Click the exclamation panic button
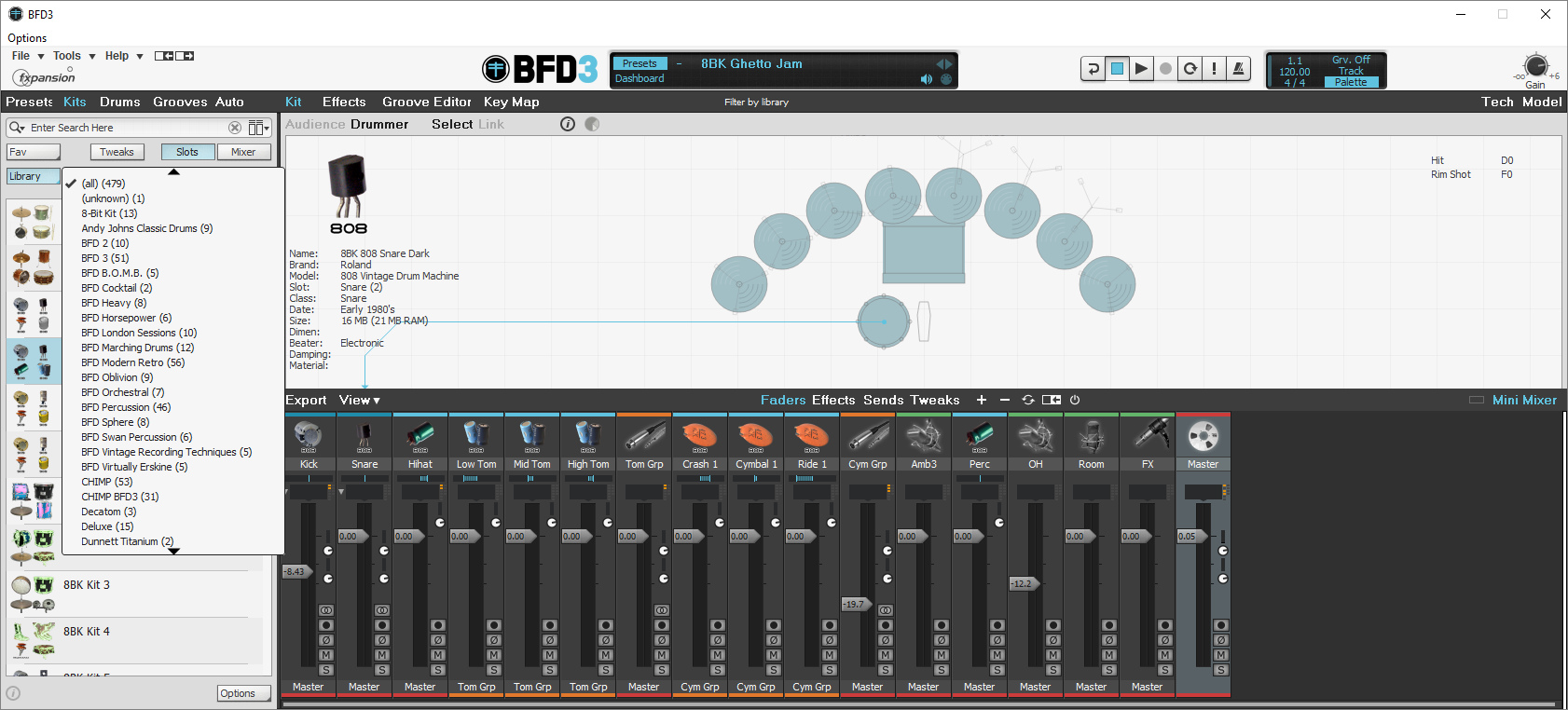Viewport: 1568px width, 710px height. pos(1214,69)
